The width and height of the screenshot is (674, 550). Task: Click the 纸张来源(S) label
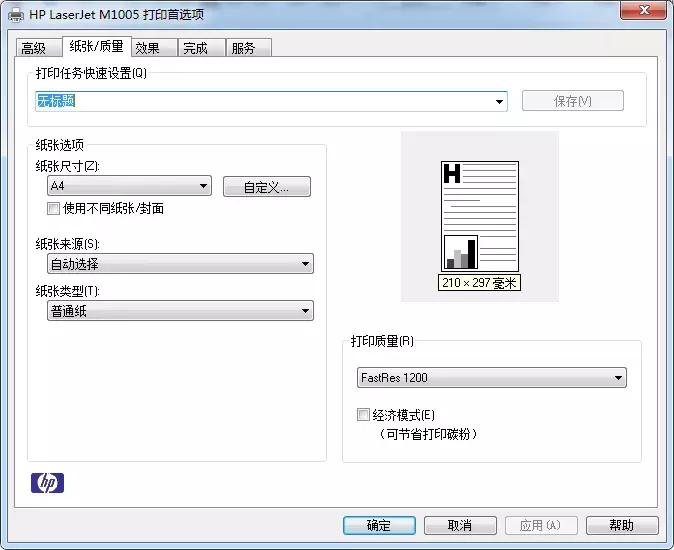coord(67,244)
